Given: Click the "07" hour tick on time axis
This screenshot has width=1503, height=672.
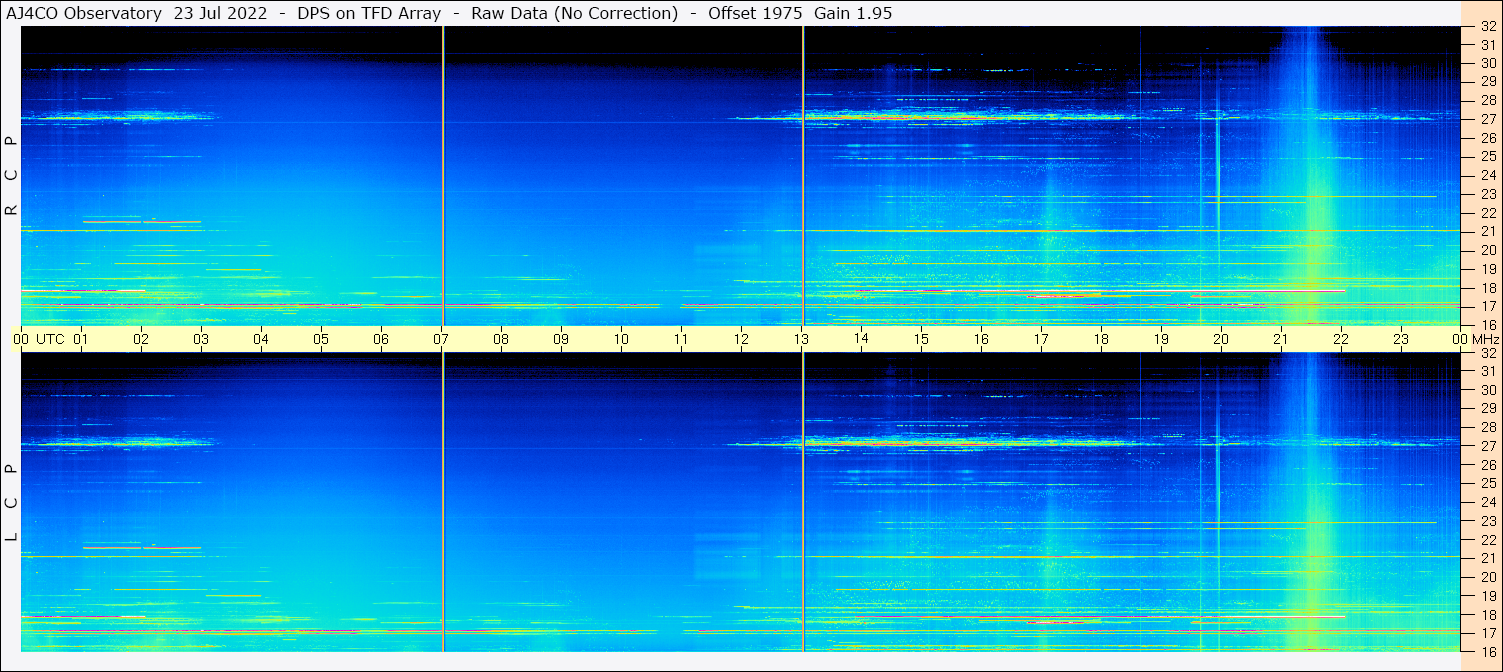Looking at the screenshot, I should 441,339.
